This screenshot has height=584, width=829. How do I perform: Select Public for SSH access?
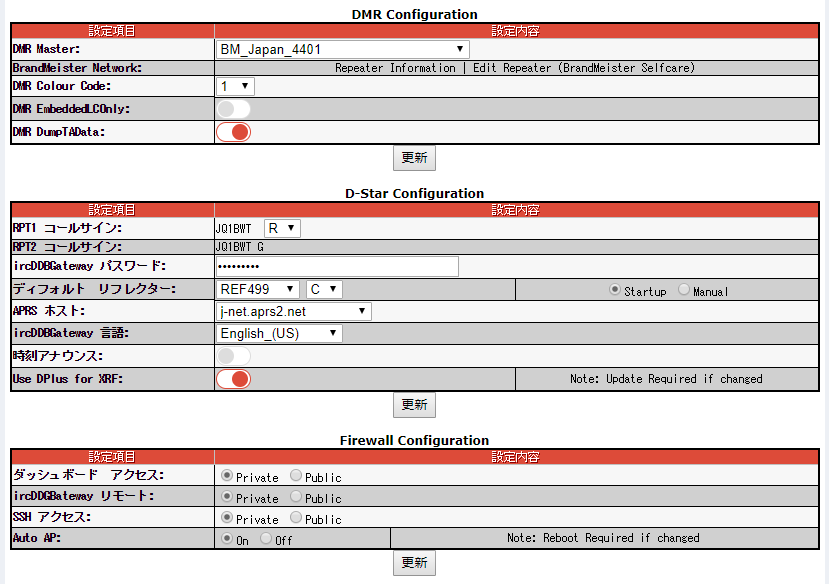296,518
